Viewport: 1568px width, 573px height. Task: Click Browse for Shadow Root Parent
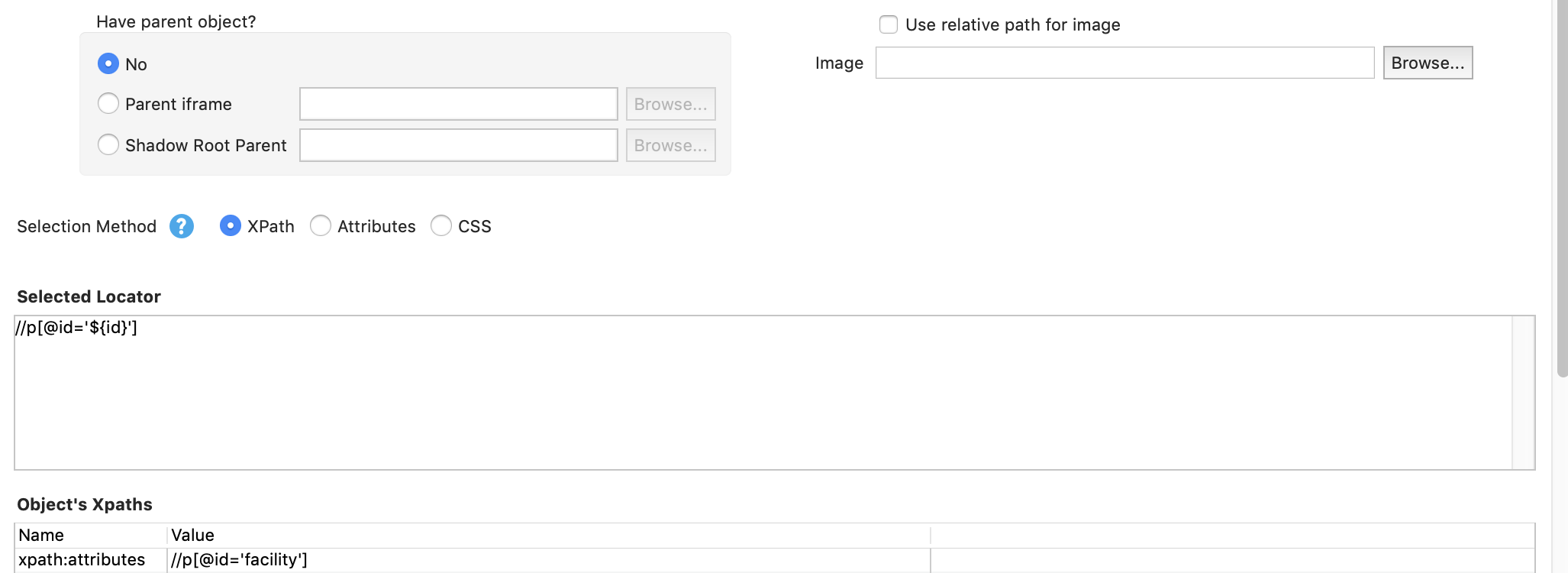pyautogui.click(x=670, y=145)
